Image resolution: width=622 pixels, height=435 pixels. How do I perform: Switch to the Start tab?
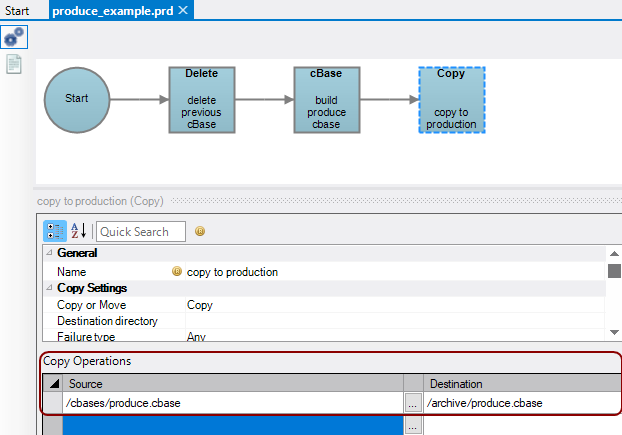click(18, 11)
